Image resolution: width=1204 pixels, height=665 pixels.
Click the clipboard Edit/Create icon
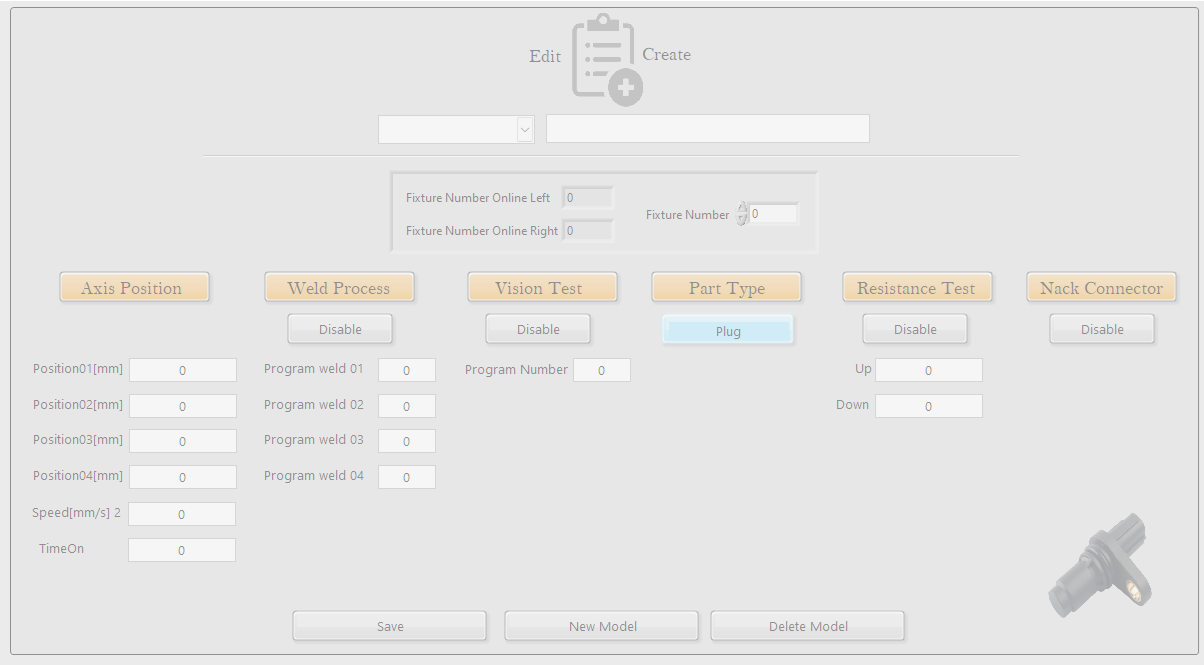[x=606, y=60]
